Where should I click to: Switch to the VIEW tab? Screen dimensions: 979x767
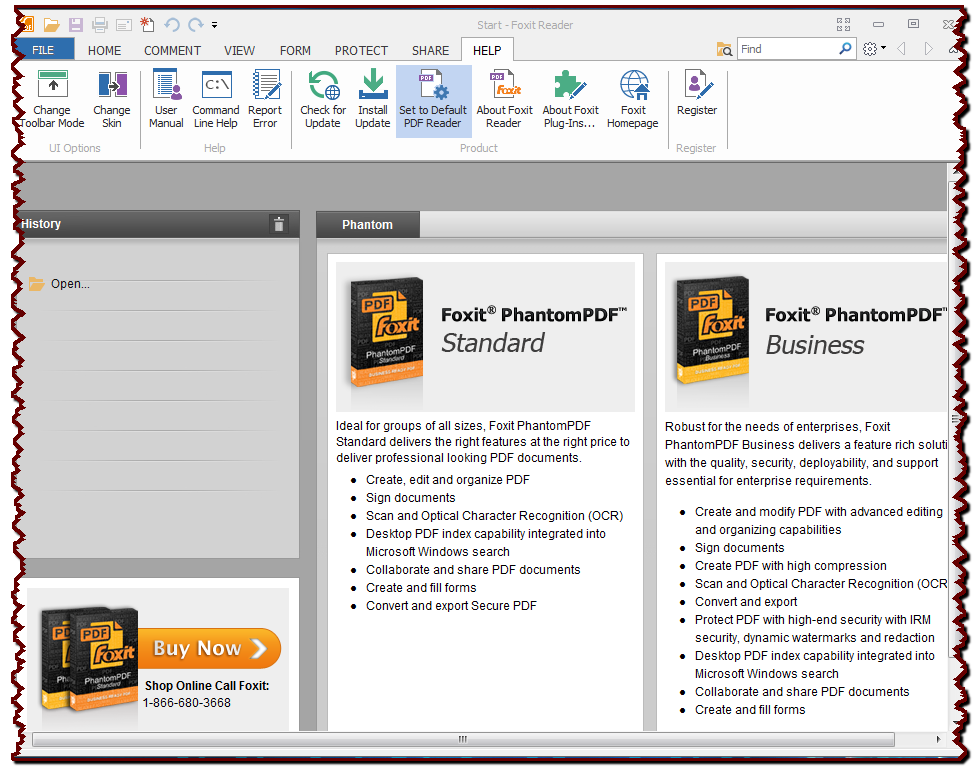pyautogui.click(x=240, y=51)
